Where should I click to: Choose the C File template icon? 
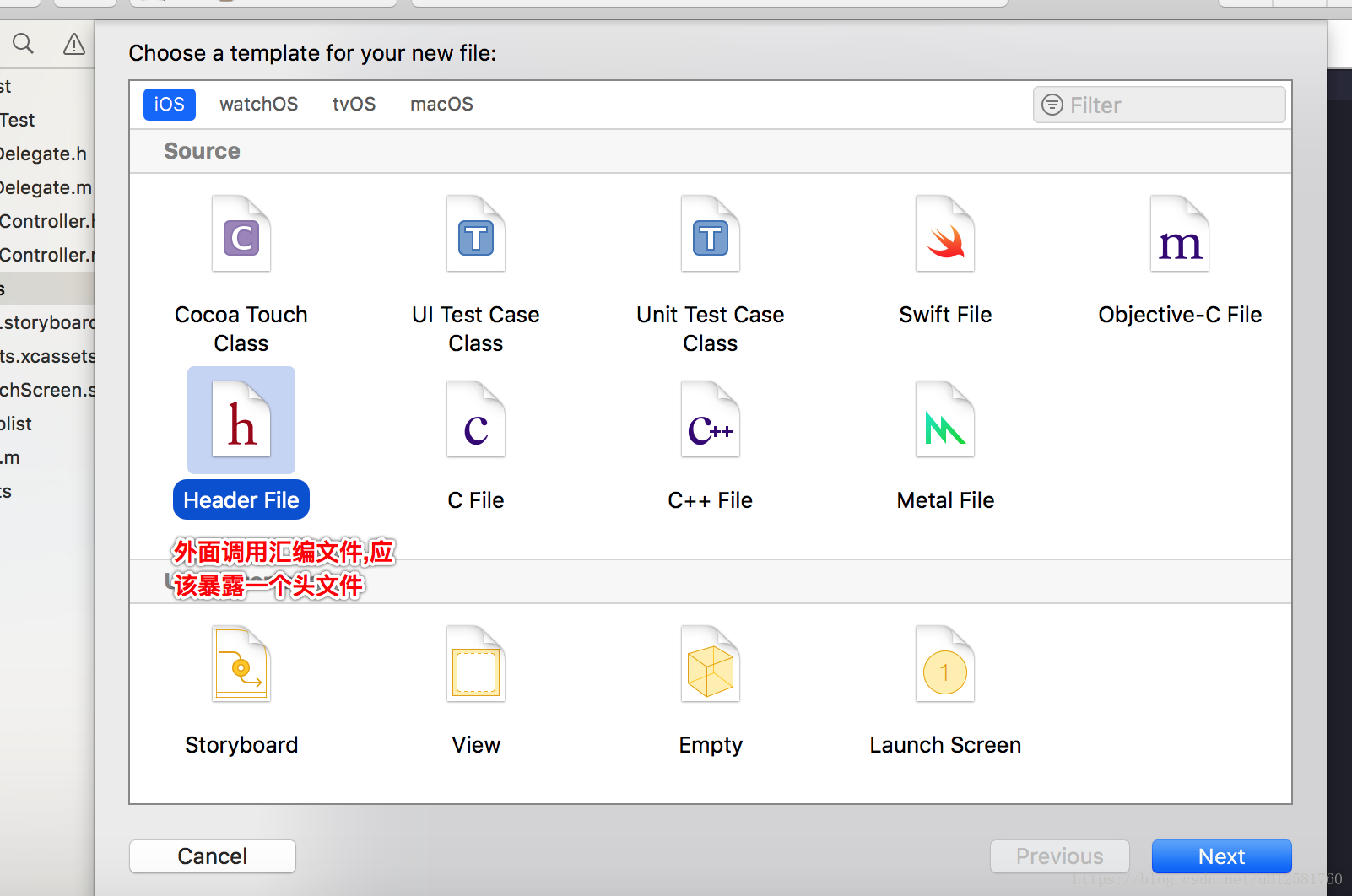(476, 419)
